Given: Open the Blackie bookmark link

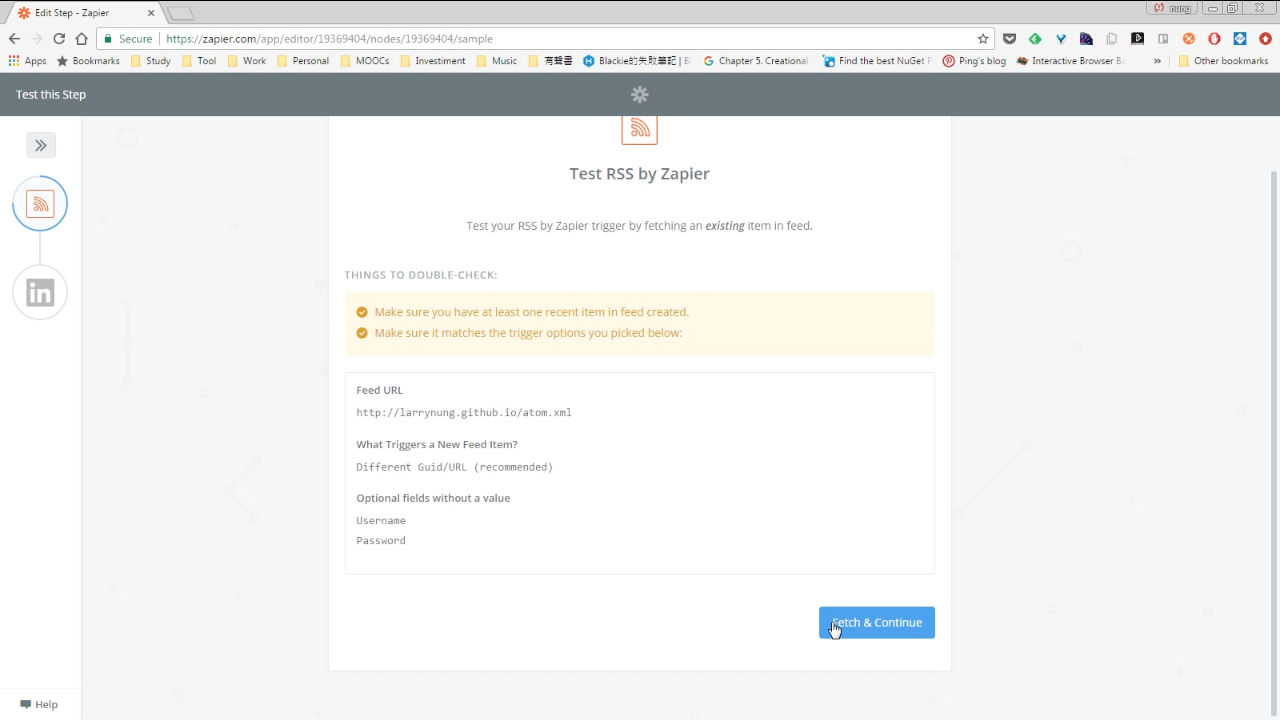Looking at the screenshot, I should 637,60.
